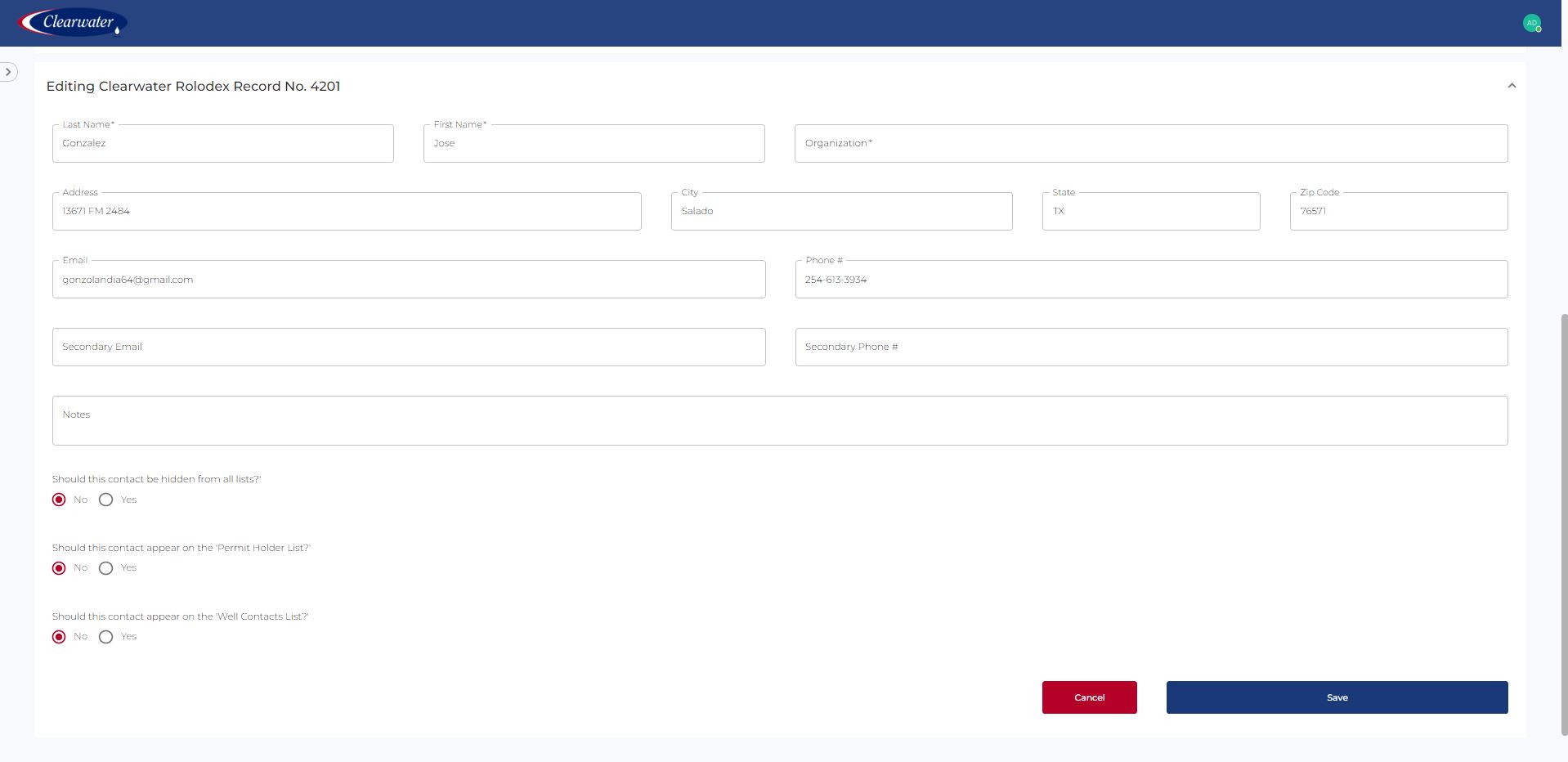Viewport: 1568px width, 762px height.
Task: Click the 'Editing Clearwater Rolodex Record No. 4201' heading
Action: (x=193, y=86)
